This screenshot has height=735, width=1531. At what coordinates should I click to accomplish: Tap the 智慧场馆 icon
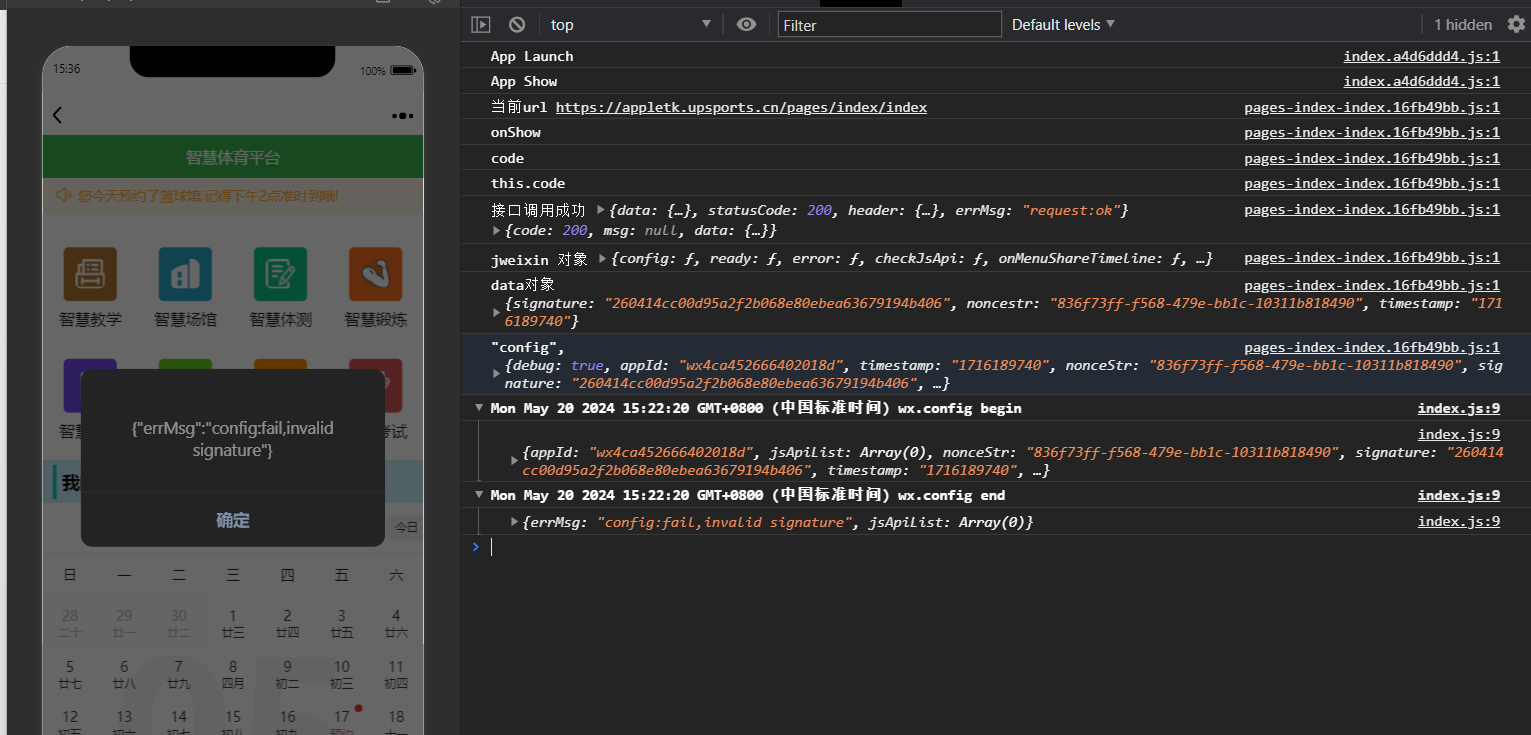(185, 274)
